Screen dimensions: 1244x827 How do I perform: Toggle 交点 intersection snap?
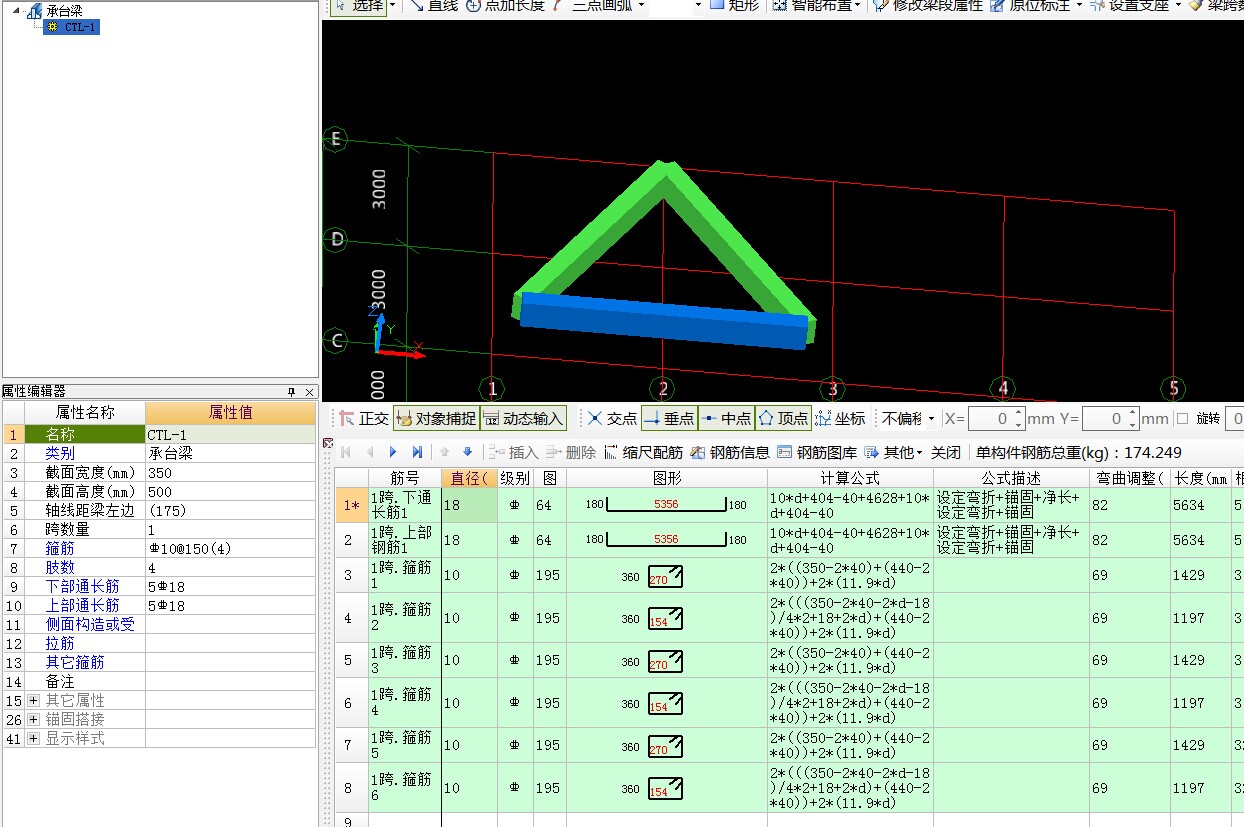pyautogui.click(x=612, y=419)
